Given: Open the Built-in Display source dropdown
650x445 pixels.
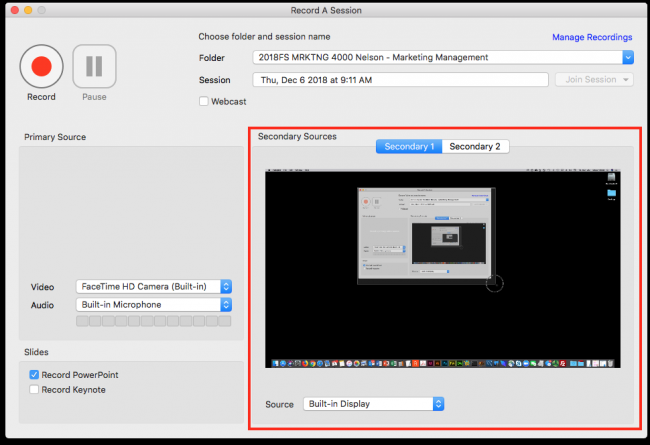Looking at the screenshot, I should tap(437, 404).
